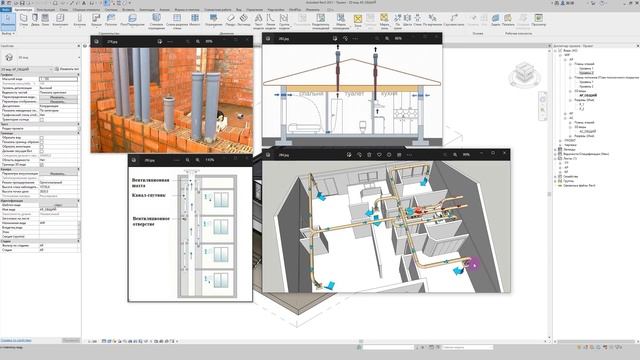The image size is (640, 360).
Task: Select the Railing (Ограждение) tool
Action: (213, 20)
